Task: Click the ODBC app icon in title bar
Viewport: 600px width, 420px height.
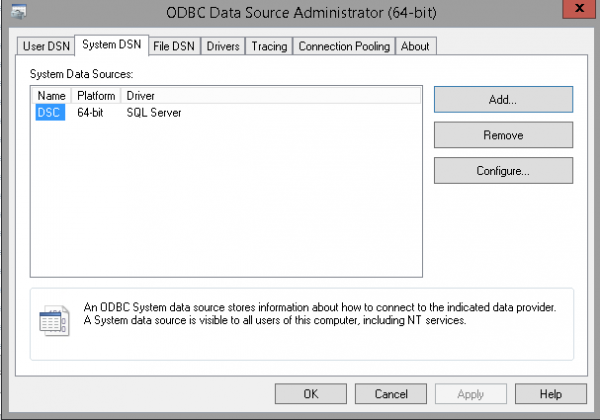Action: [x=18, y=12]
